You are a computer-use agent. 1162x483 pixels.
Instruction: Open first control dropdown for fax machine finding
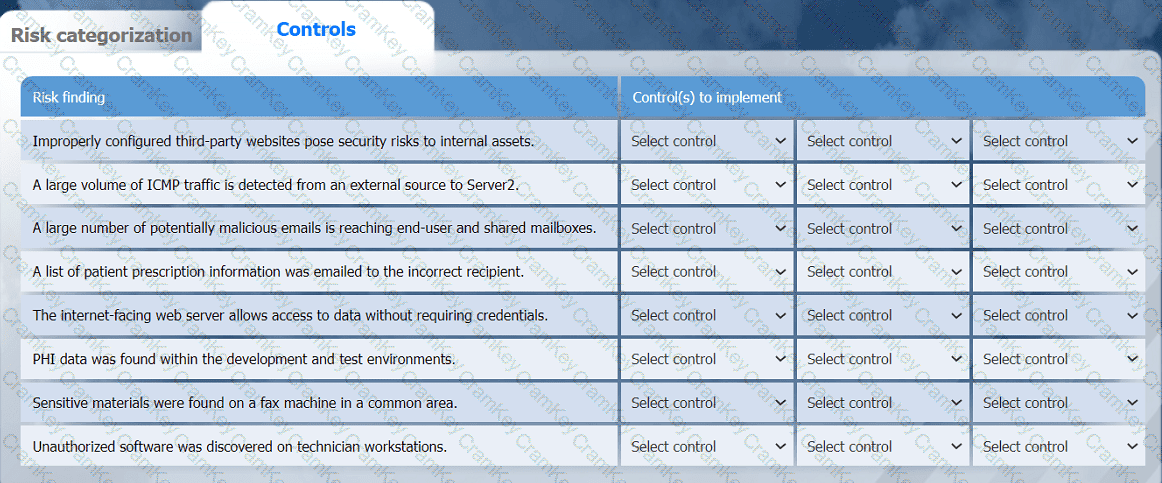(x=708, y=403)
